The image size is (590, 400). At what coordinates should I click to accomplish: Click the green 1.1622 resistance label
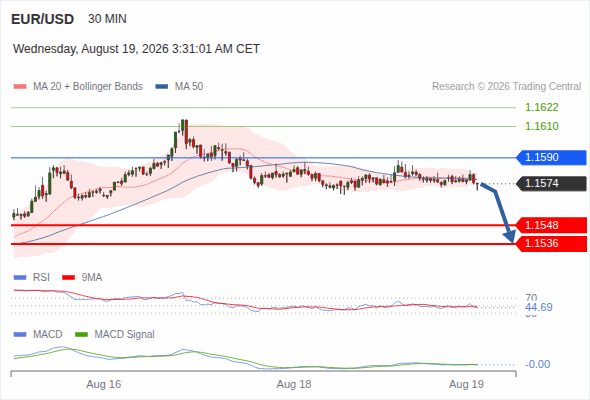541,107
